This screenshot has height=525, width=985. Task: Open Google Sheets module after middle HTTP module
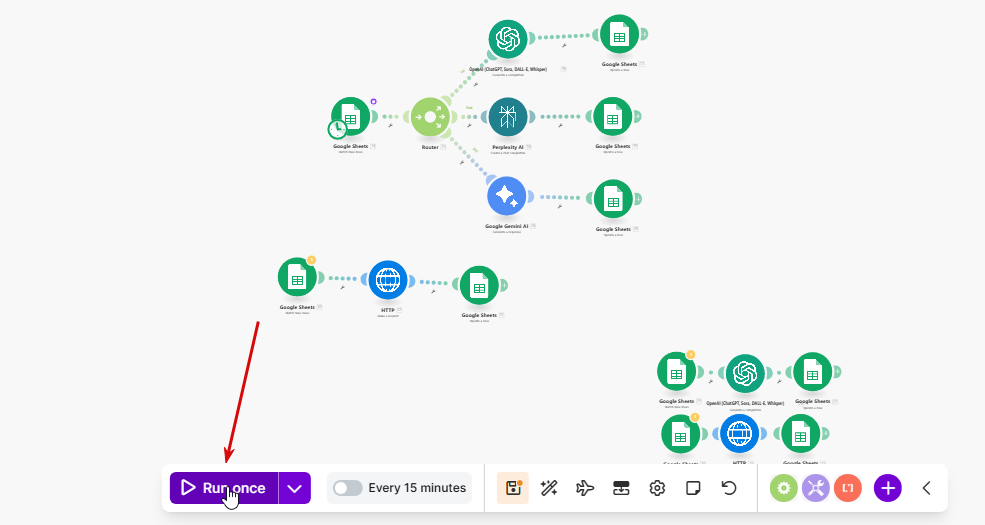coord(479,286)
